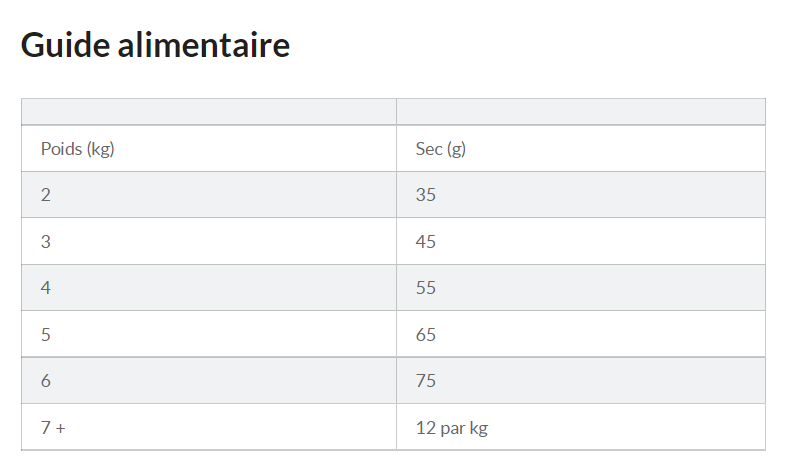Click the weight cell showing 2
Viewport: 785px width, 460px height.
coord(46,195)
